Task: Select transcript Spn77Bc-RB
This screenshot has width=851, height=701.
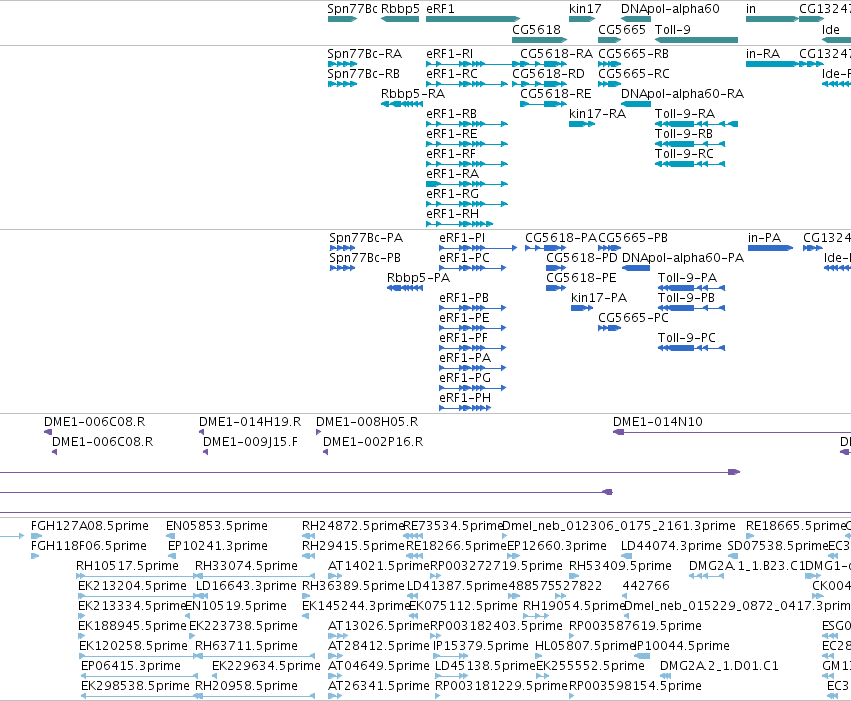Action: (364, 74)
